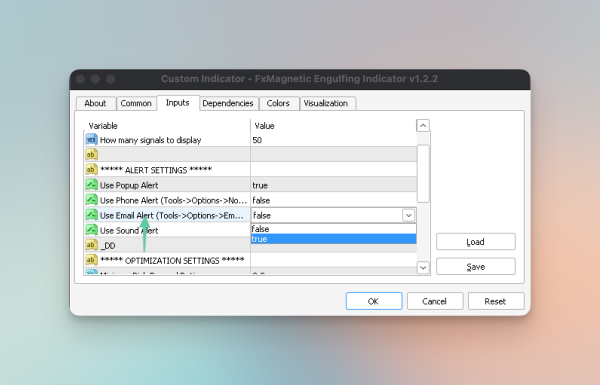Click the scrollbar down arrow in inputs list
This screenshot has width=600, height=385.
(x=423, y=268)
